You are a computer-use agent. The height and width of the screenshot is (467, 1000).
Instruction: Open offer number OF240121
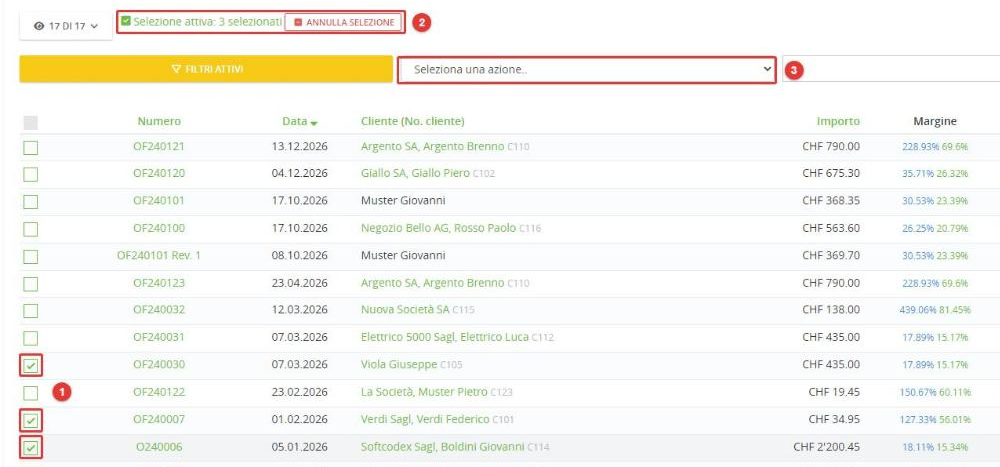coord(159,146)
